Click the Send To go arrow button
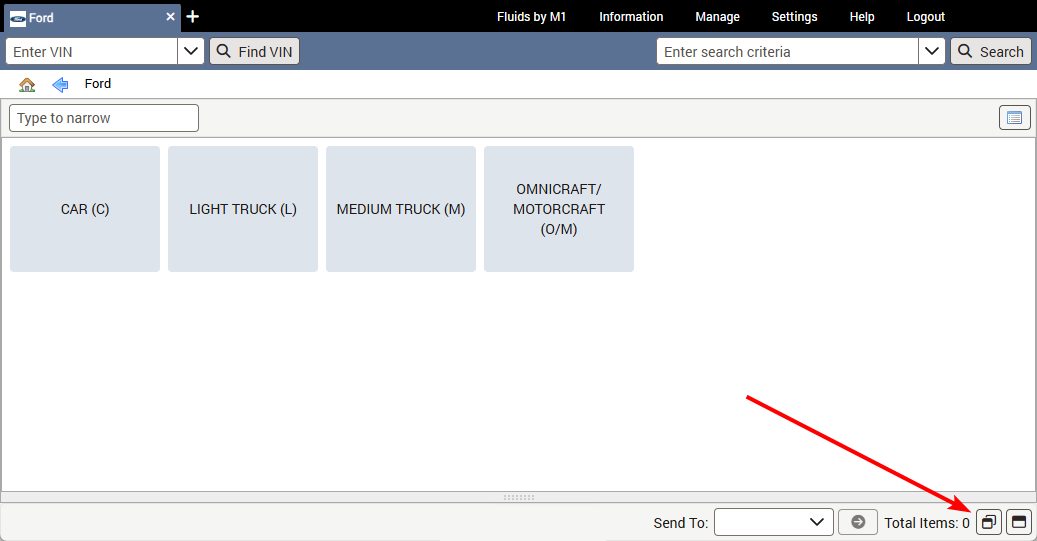This screenshot has height=541, width=1037. 857,522
